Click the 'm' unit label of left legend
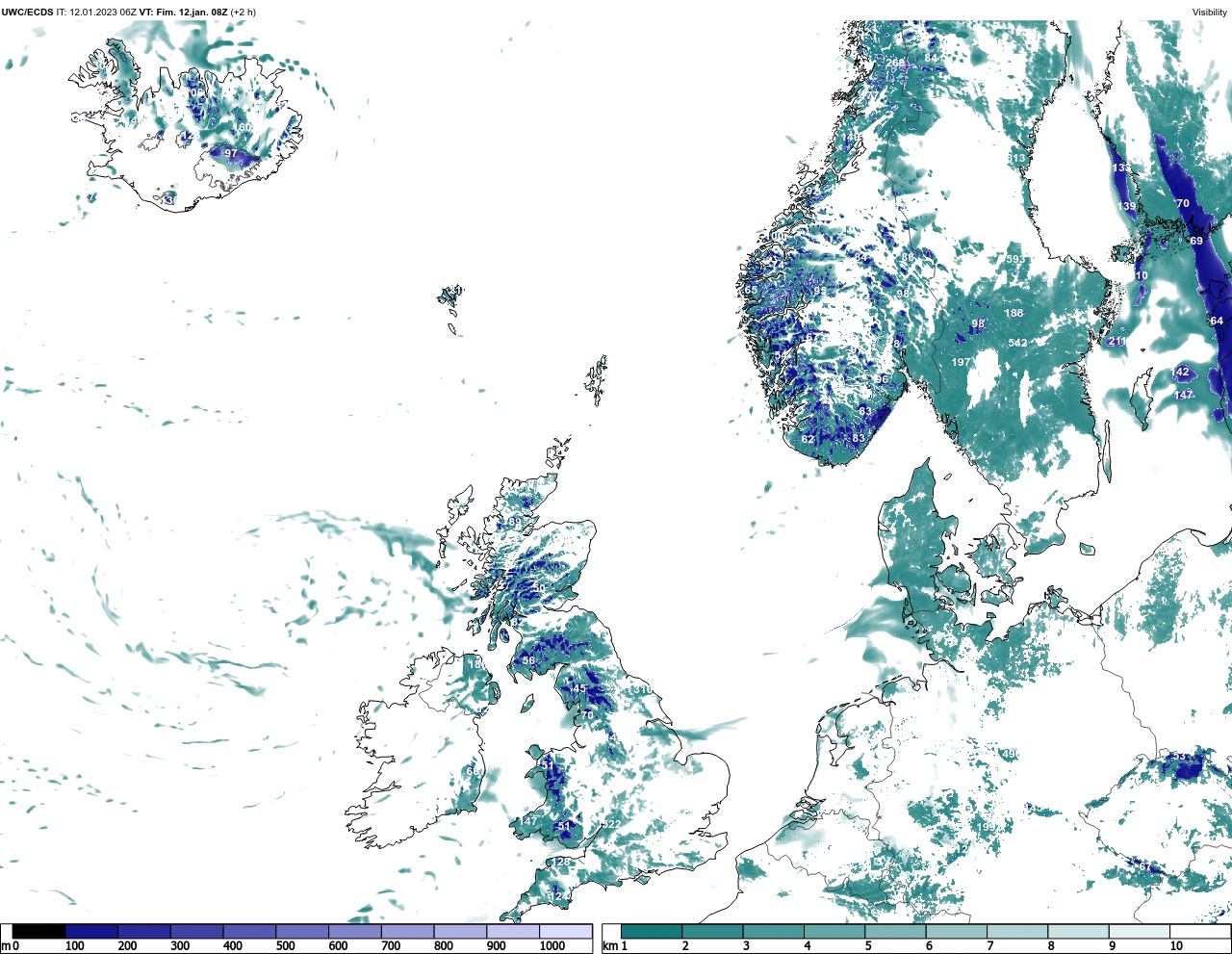Viewport: 1232px width, 954px height. 5,946
